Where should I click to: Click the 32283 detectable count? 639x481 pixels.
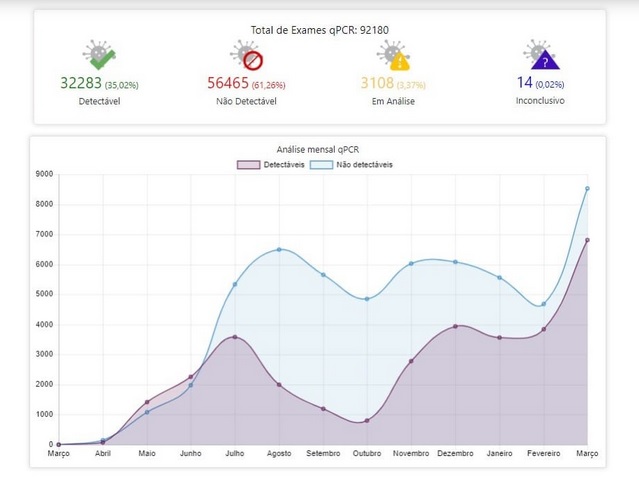[81, 84]
